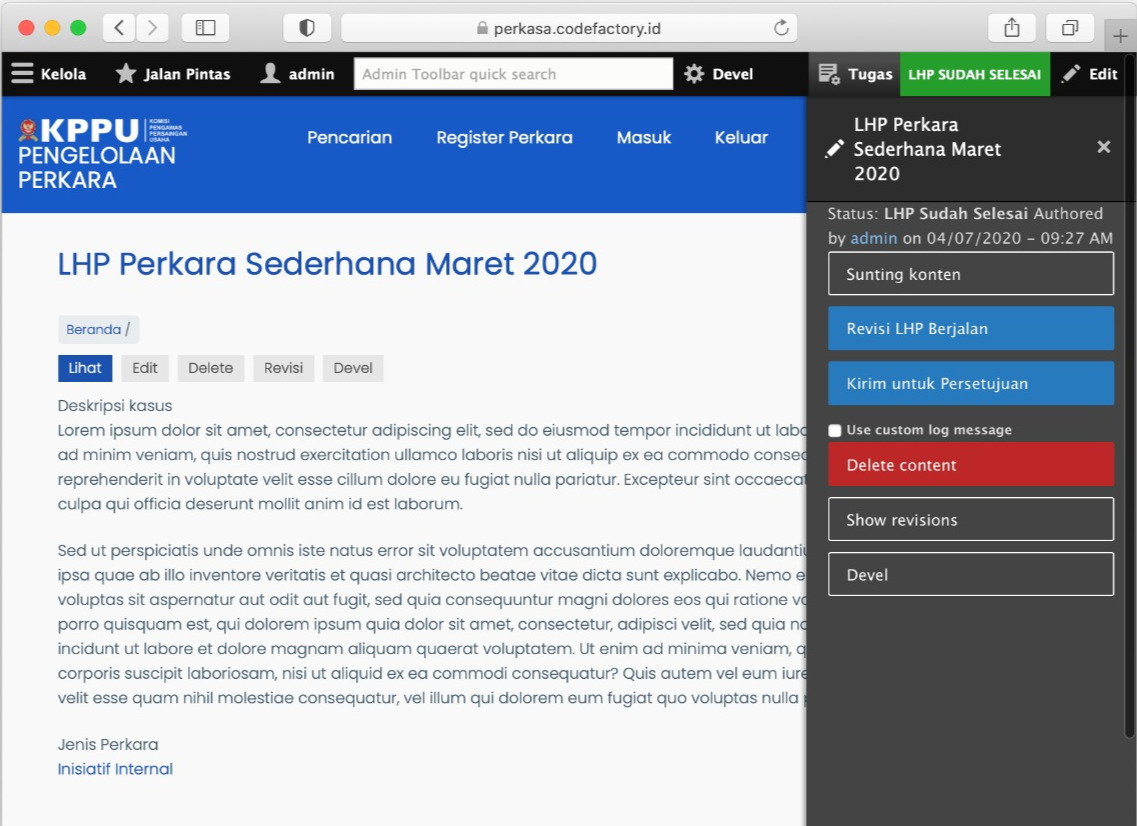Open Register Perkara in the navigation
This screenshot has height=826, width=1137.
tap(504, 138)
